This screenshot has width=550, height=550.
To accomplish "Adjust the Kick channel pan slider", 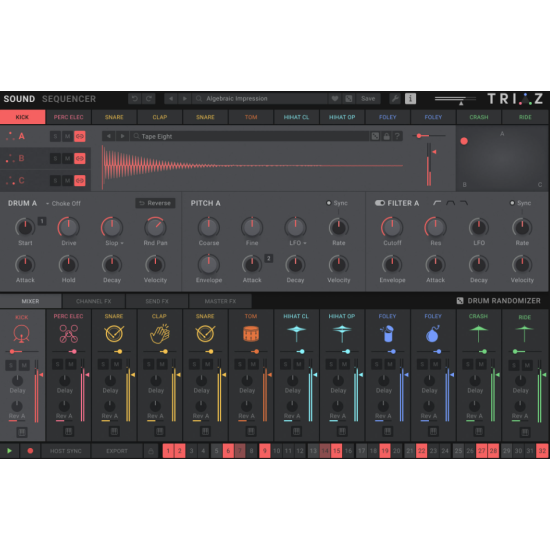I will tap(21, 351).
